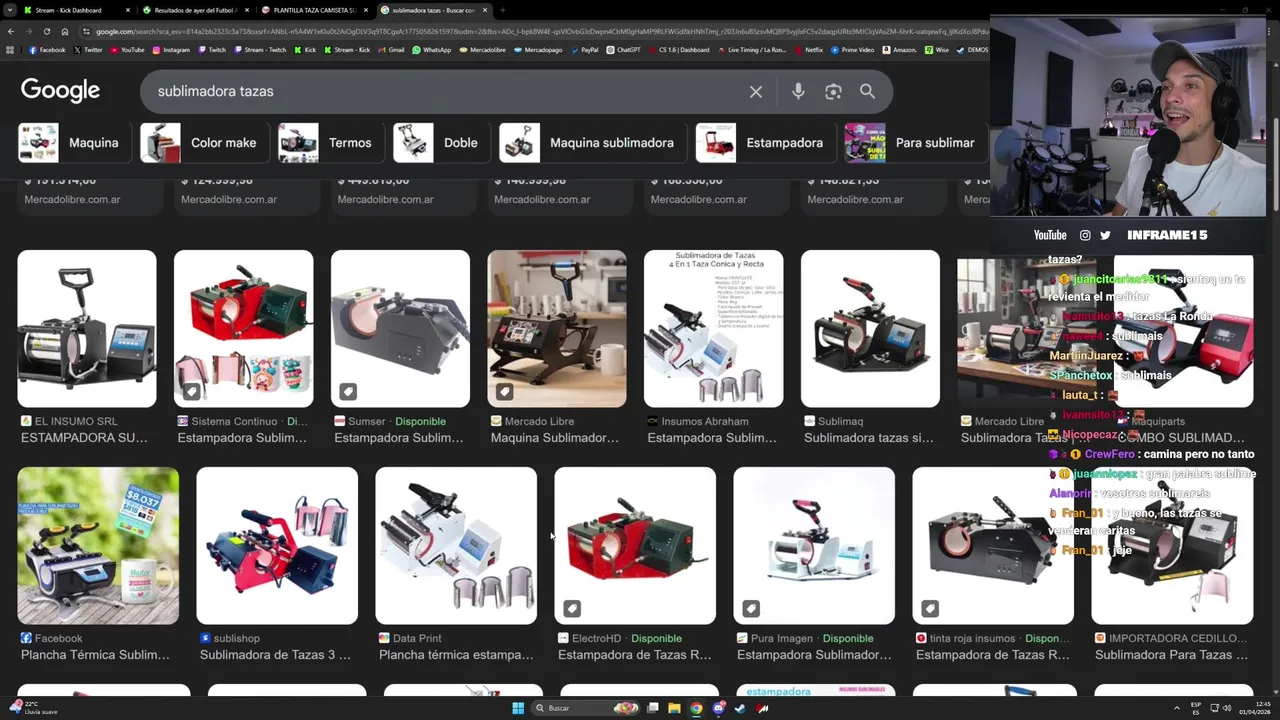Reload the page in Chrome

tap(46, 31)
